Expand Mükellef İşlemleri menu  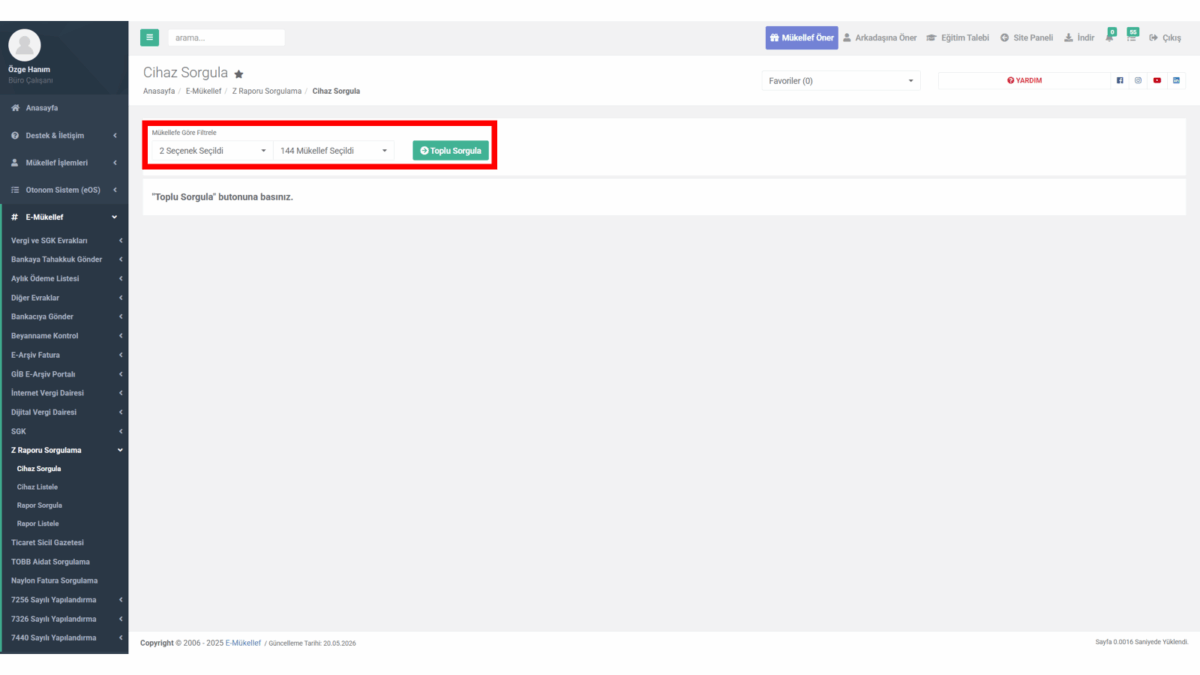tap(64, 162)
